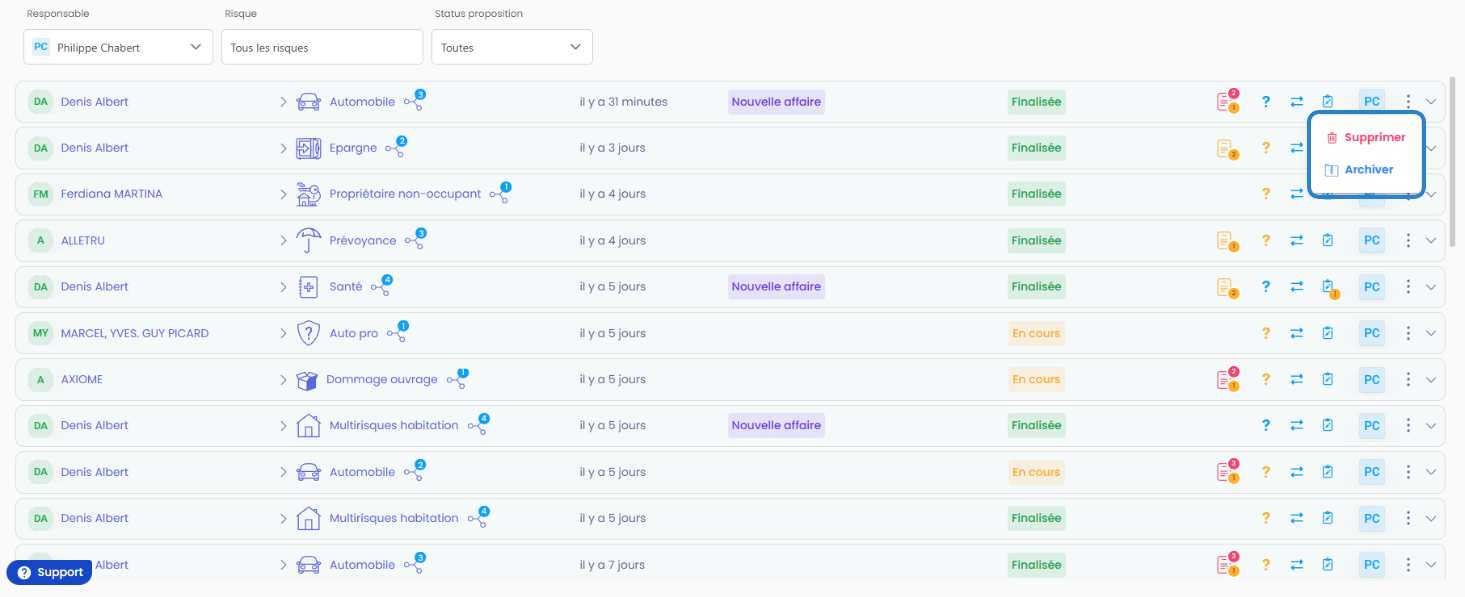
Task: Click the vertical scrollbar of the proposals list
Action: (1452, 160)
